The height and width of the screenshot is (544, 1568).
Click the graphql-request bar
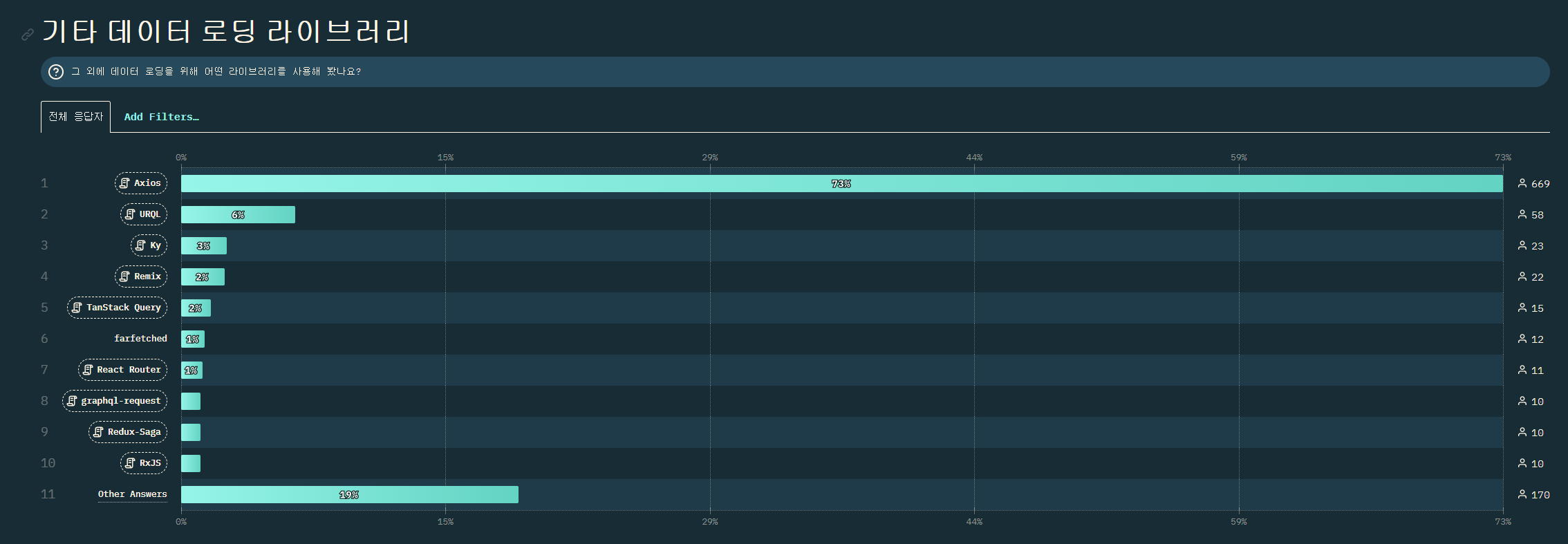coord(191,401)
